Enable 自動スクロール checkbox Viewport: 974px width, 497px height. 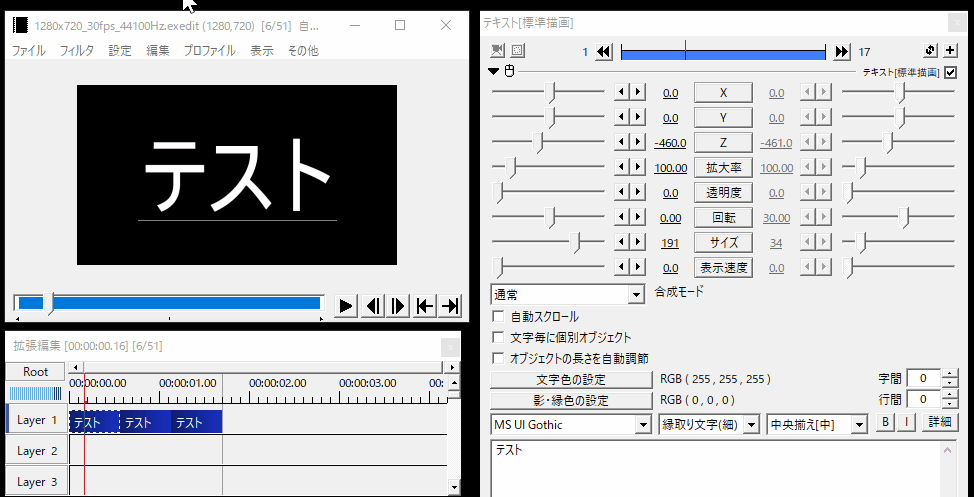pyautogui.click(x=498, y=316)
